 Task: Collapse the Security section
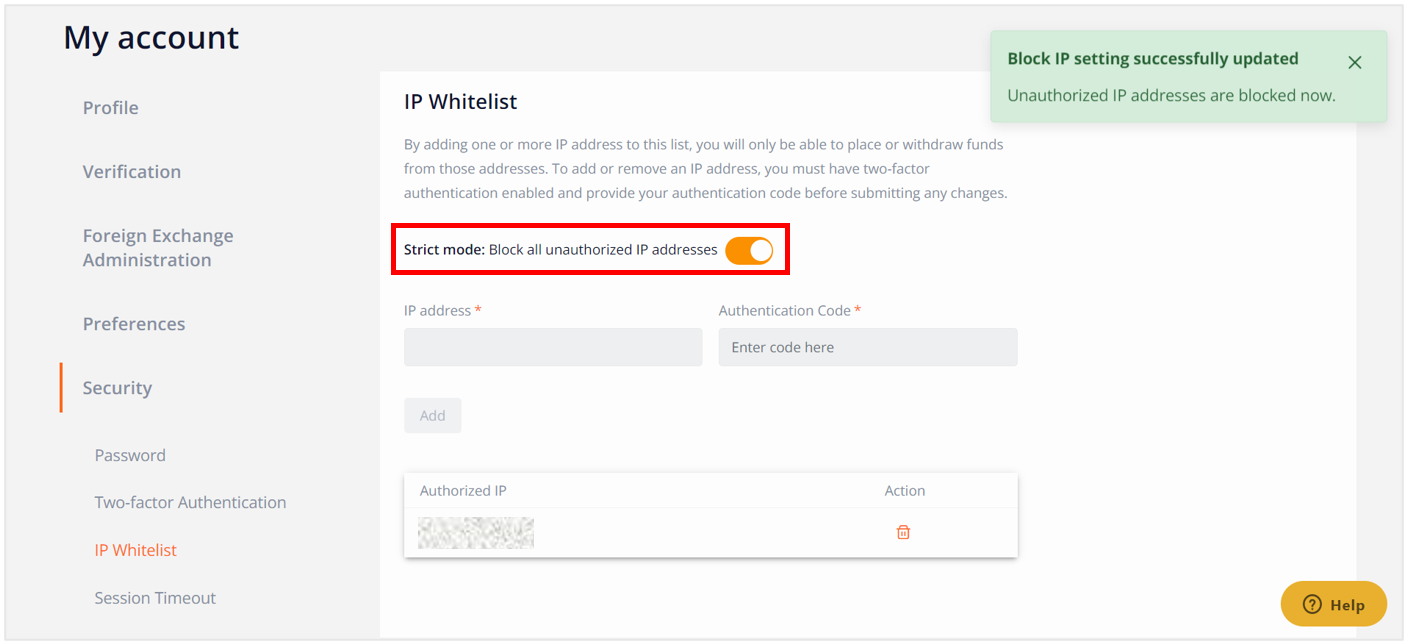(x=117, y=388)
